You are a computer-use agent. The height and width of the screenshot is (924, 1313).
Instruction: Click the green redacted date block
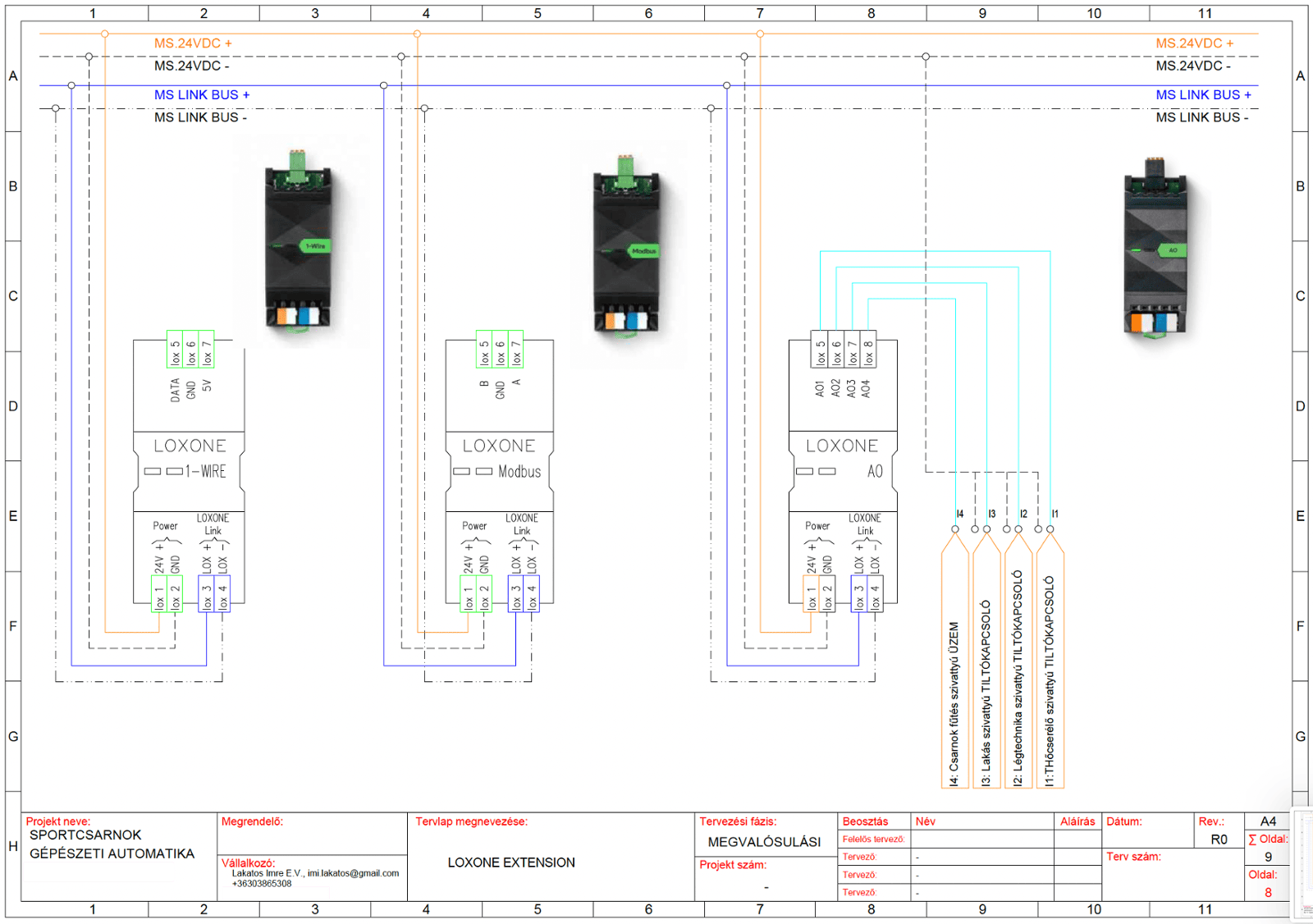(x=1151, y=838)
